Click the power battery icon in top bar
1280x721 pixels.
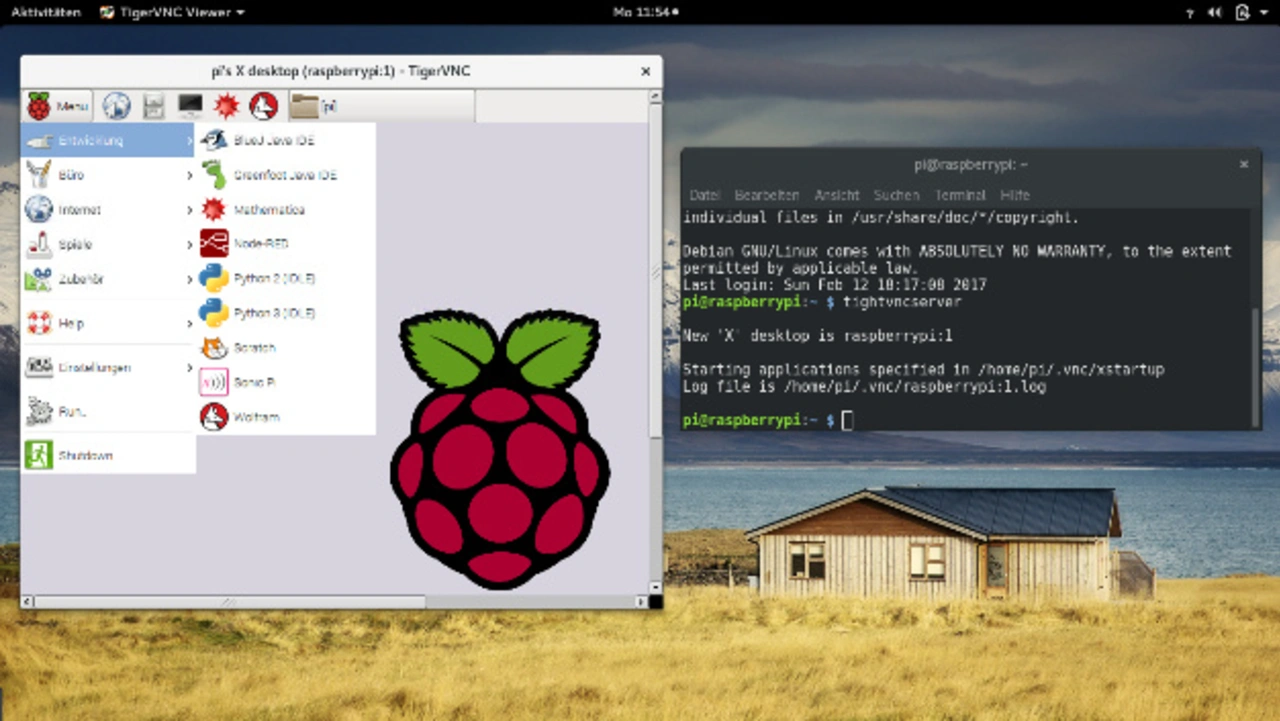1242,12
